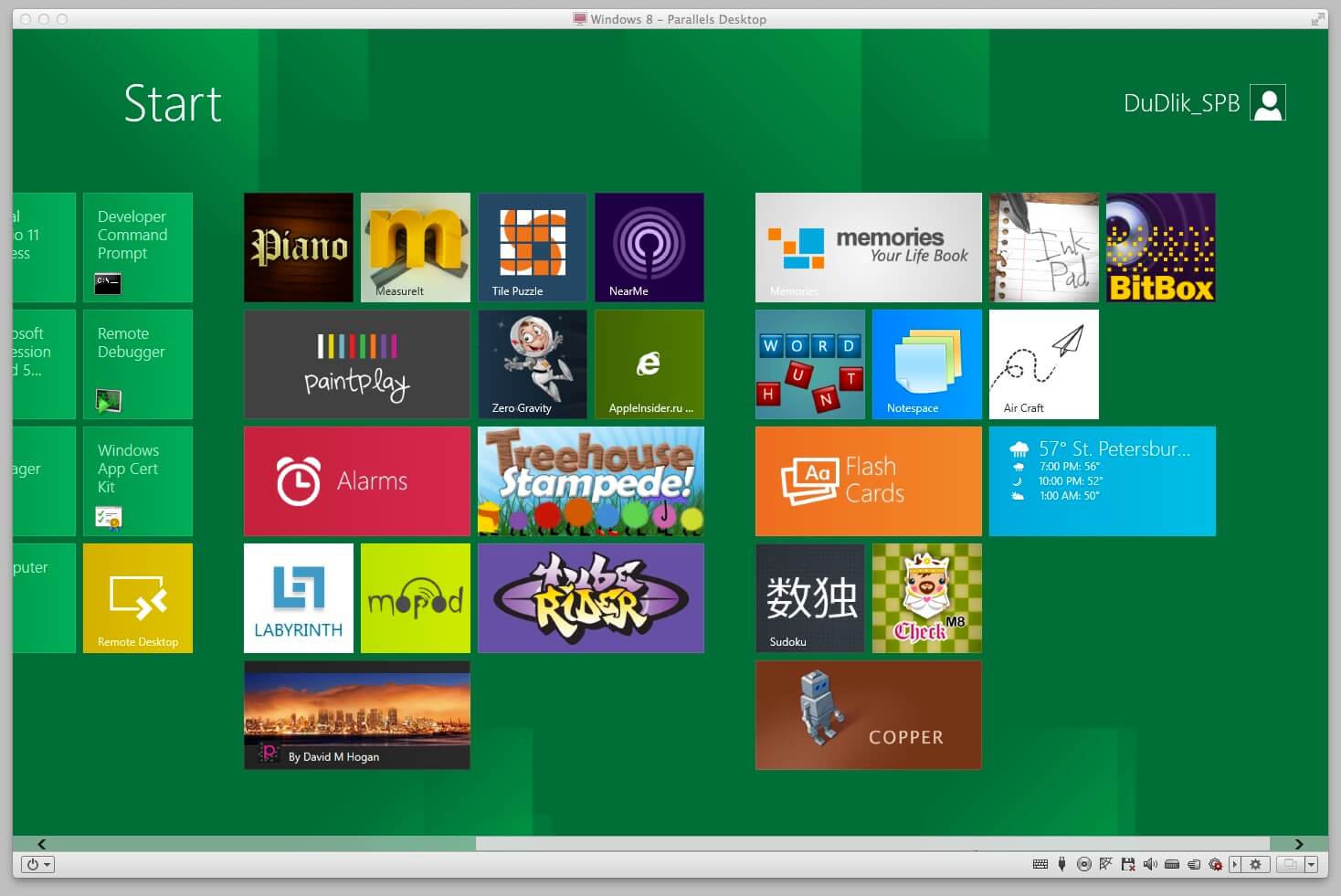Click the floppy disk status icon
This screenshot has width=1341, height=896.
tap(1128, 864)
